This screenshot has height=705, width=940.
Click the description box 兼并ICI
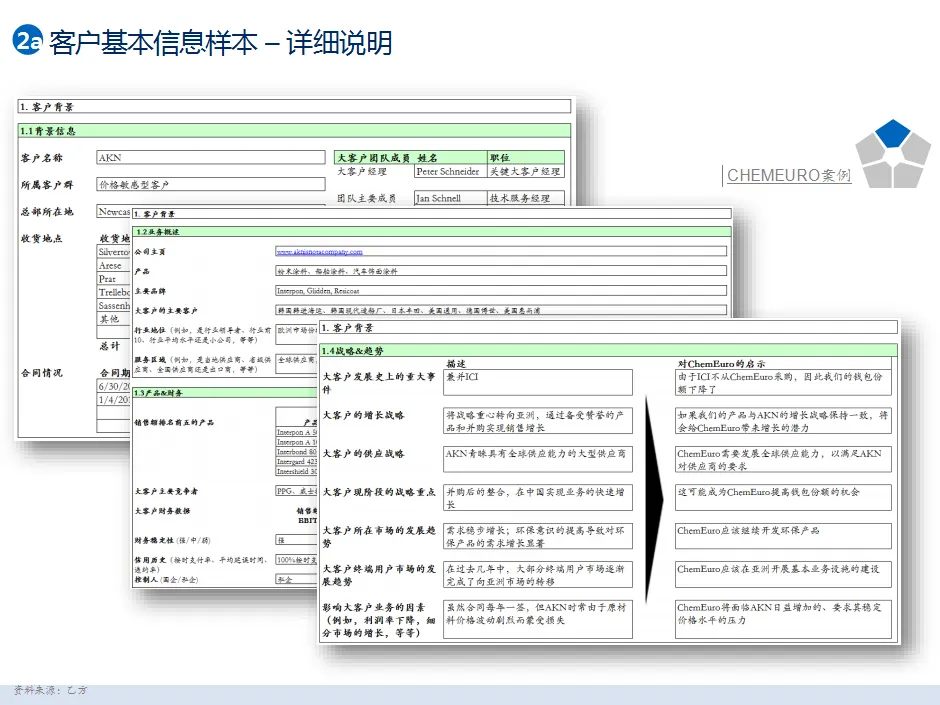(x=538, y=382)
